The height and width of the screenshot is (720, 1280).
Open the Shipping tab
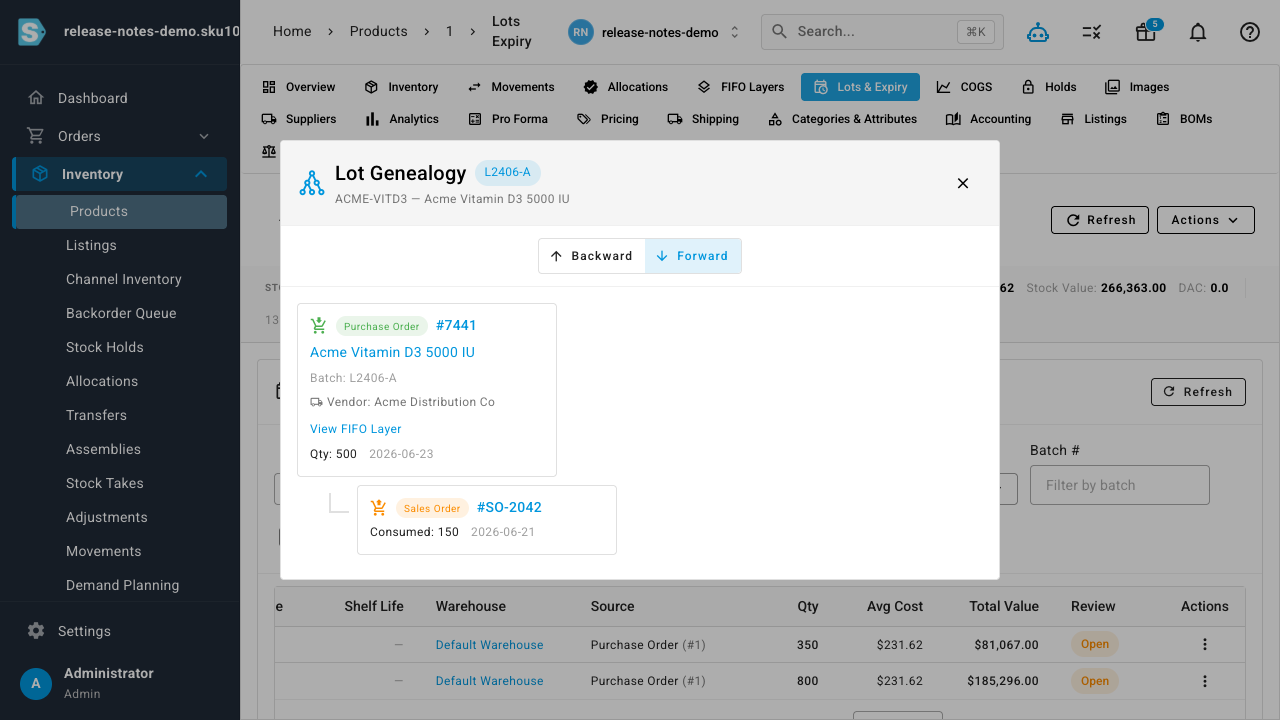click(x=704, y=119)
